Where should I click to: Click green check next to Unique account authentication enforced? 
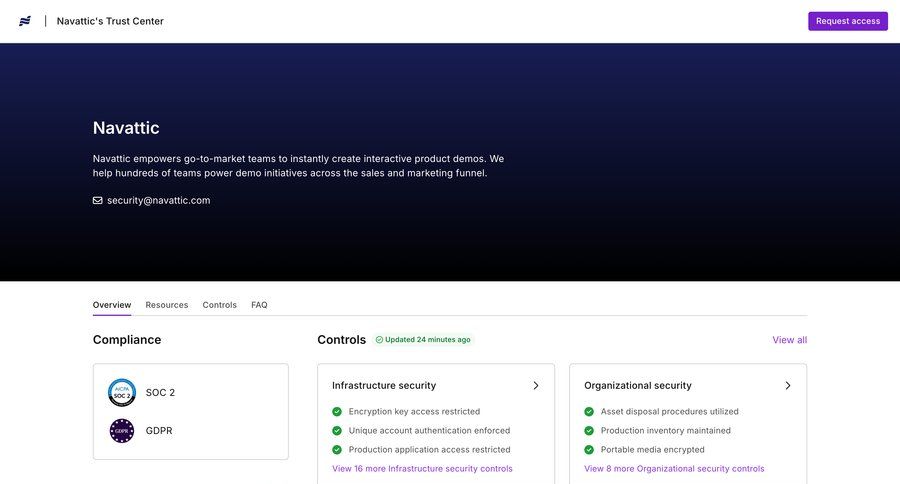337,431
